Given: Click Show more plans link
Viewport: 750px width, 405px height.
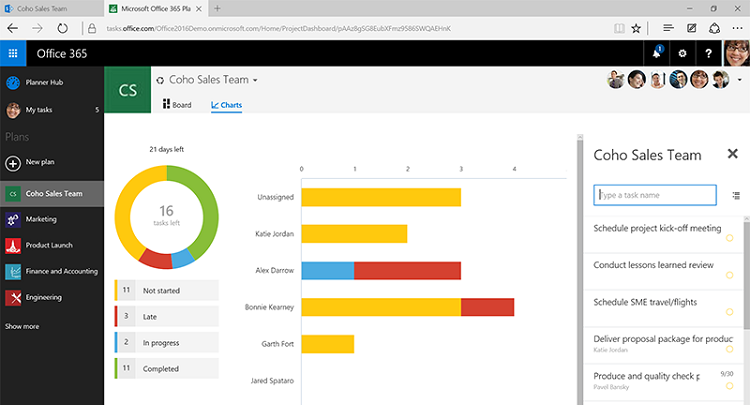Looking at the screenshot, I should [x=22, y=326].
